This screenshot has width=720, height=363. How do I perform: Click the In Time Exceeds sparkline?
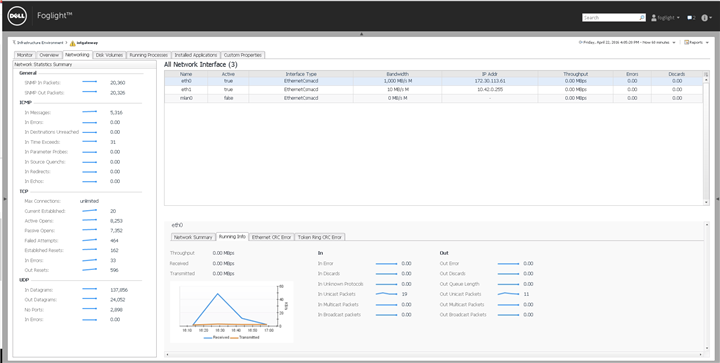(x=90, y=142)
